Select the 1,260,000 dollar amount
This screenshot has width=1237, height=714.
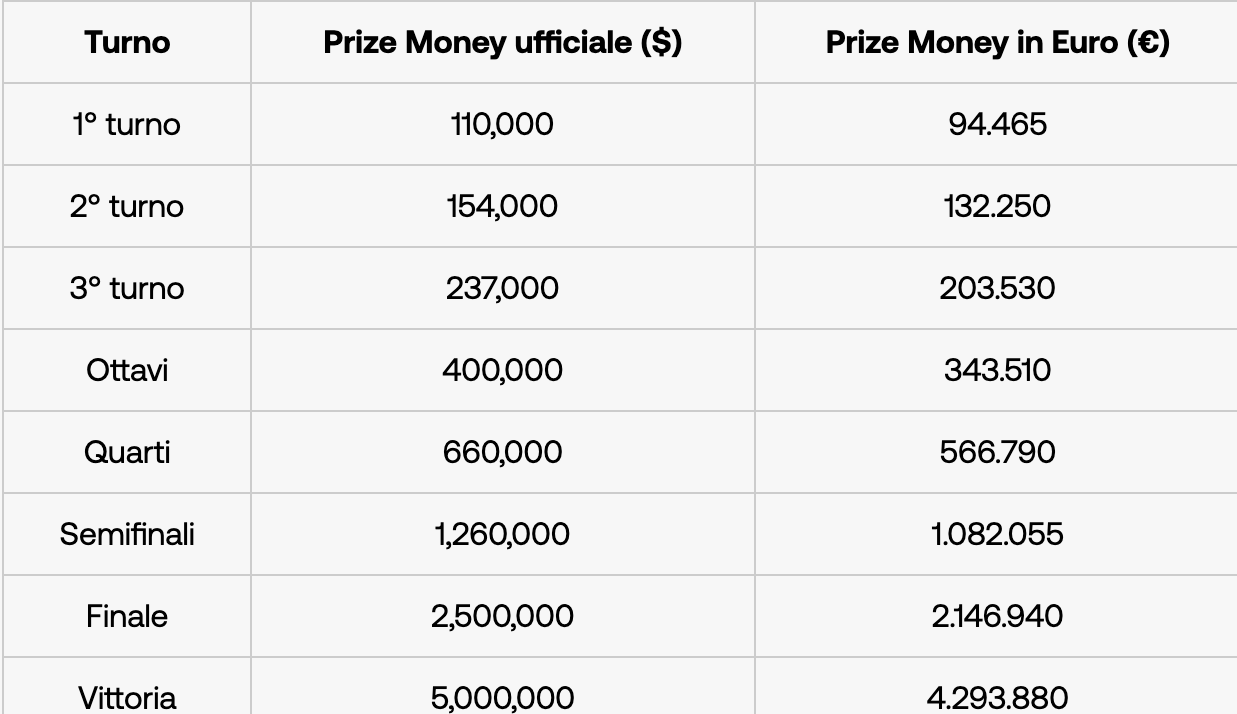click(x=502, y=535)
